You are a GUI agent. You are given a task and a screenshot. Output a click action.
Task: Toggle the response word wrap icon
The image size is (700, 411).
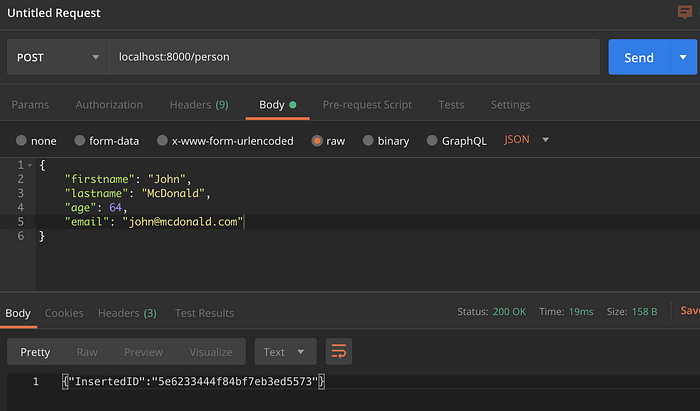[x=339, y=352]
